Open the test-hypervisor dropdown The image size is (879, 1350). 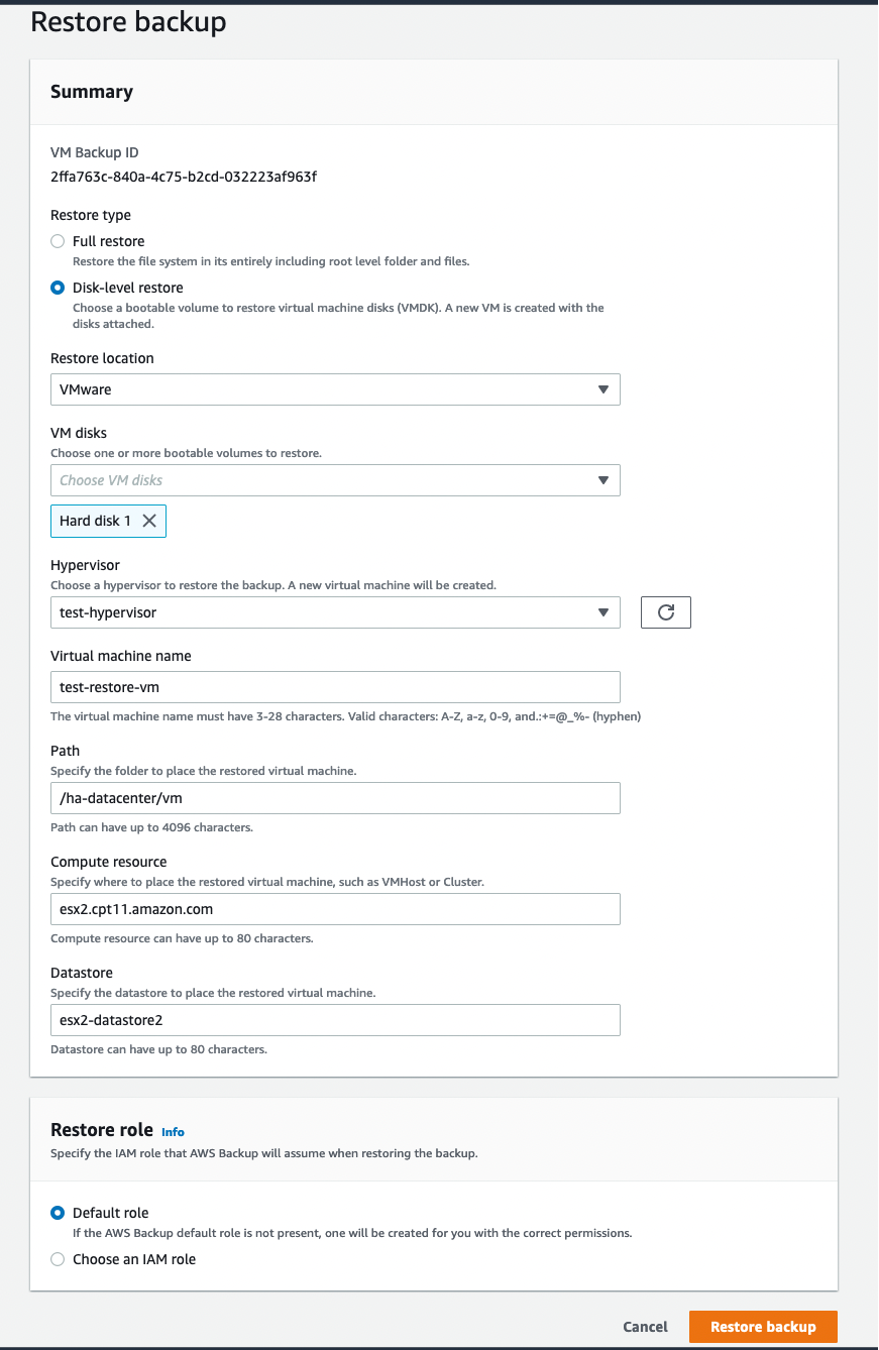[x=335, y=612]
